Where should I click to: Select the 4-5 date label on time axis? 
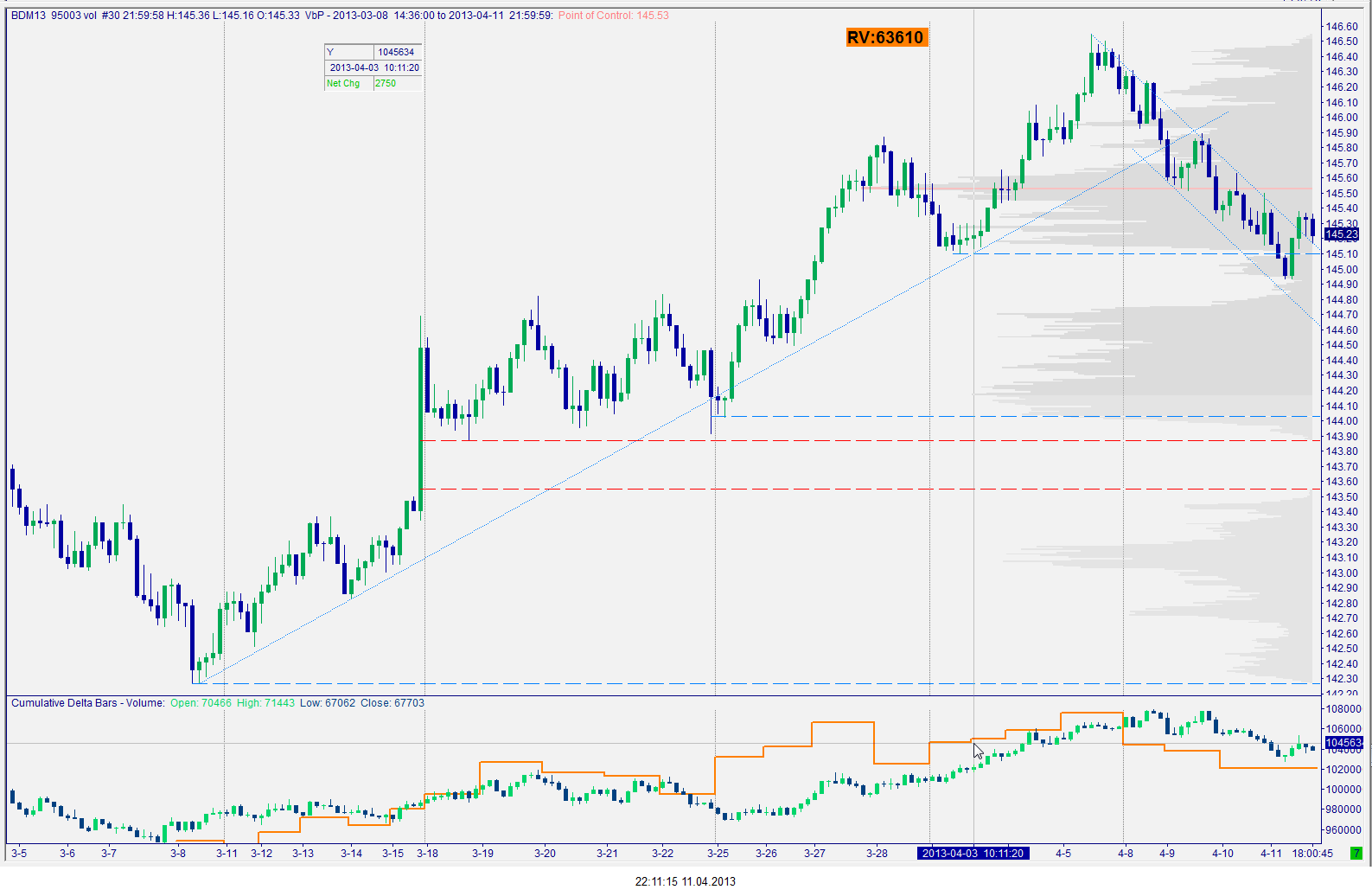pos(1063,854)
